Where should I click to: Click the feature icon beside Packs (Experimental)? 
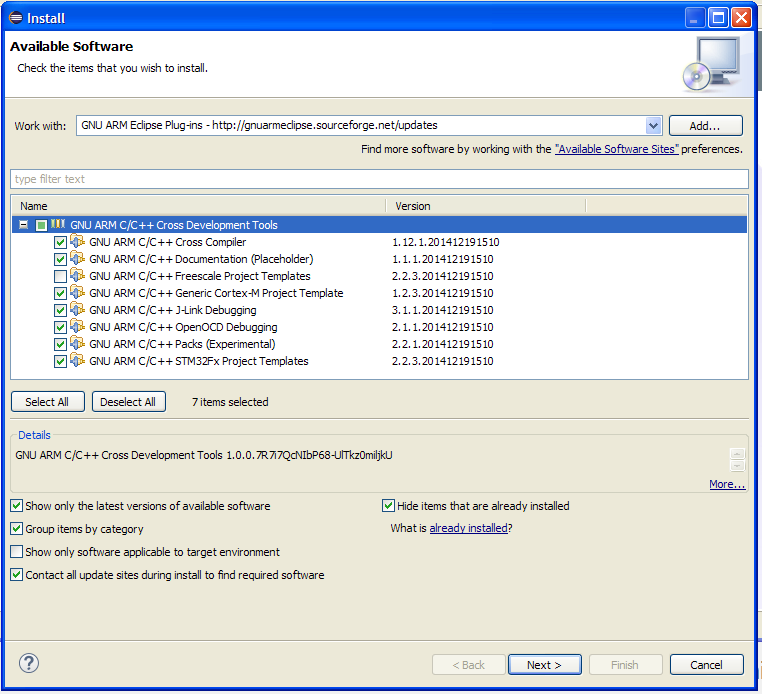coord(77,343)
